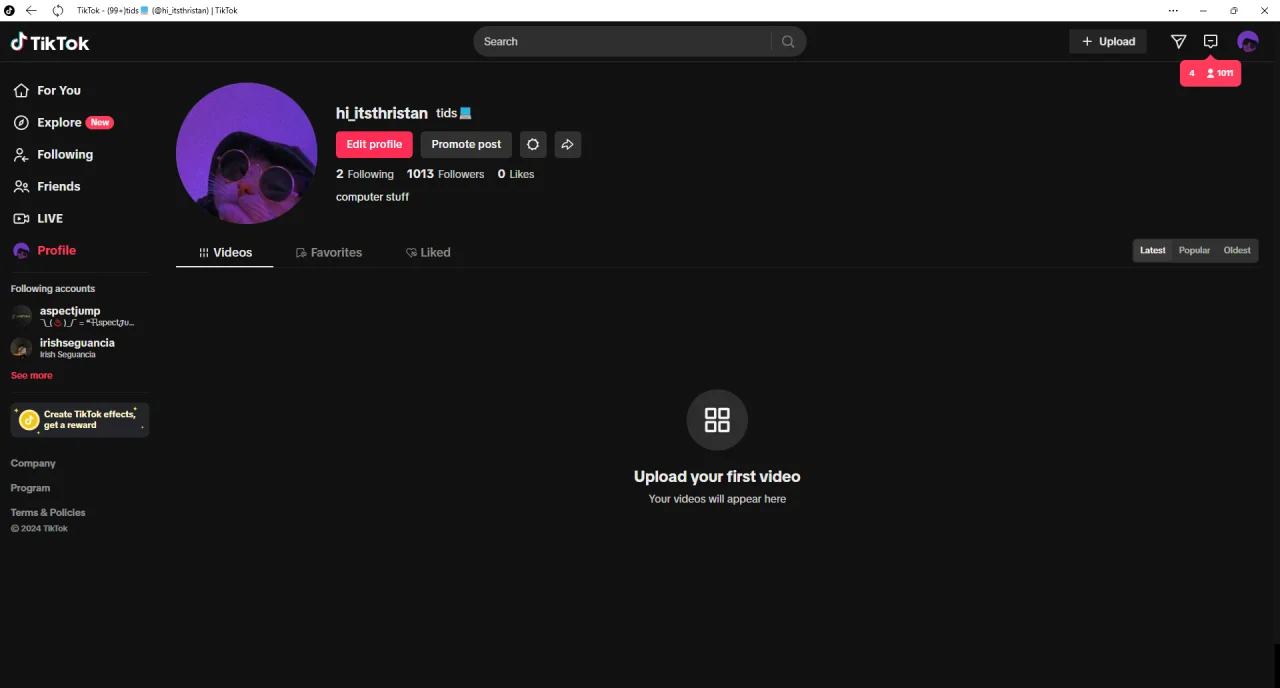Click the 0 Likes count
This screenshot has width=1280, height=688.
click(x=516, y=174)
